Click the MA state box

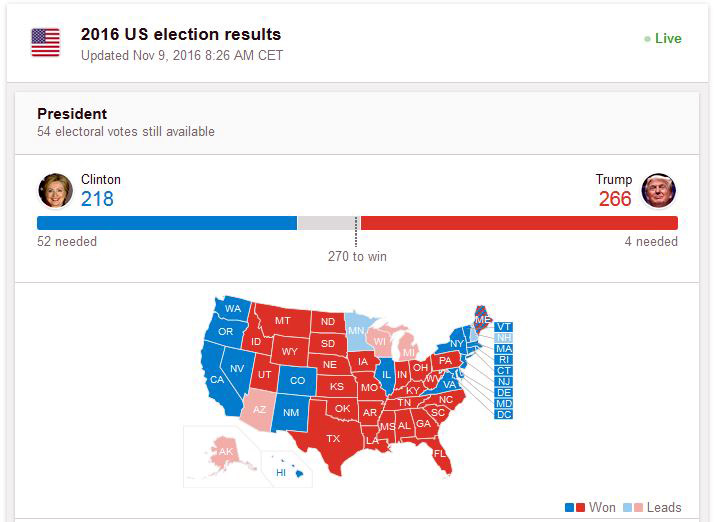click(x=504, y=349)
